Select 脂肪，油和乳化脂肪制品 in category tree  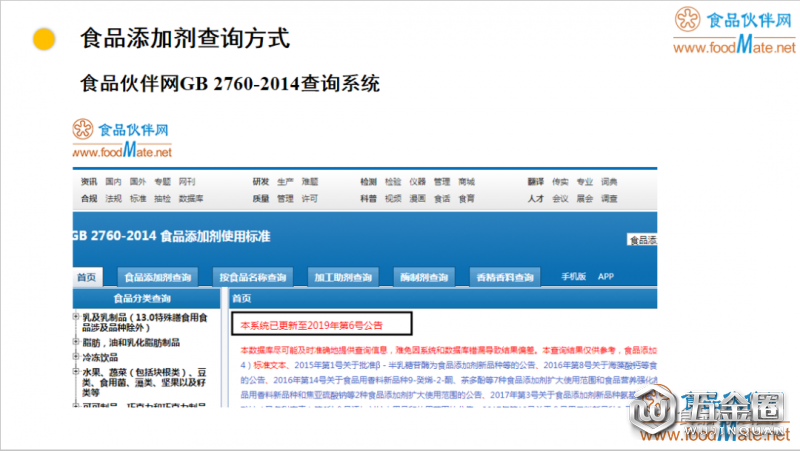point(131,342)
